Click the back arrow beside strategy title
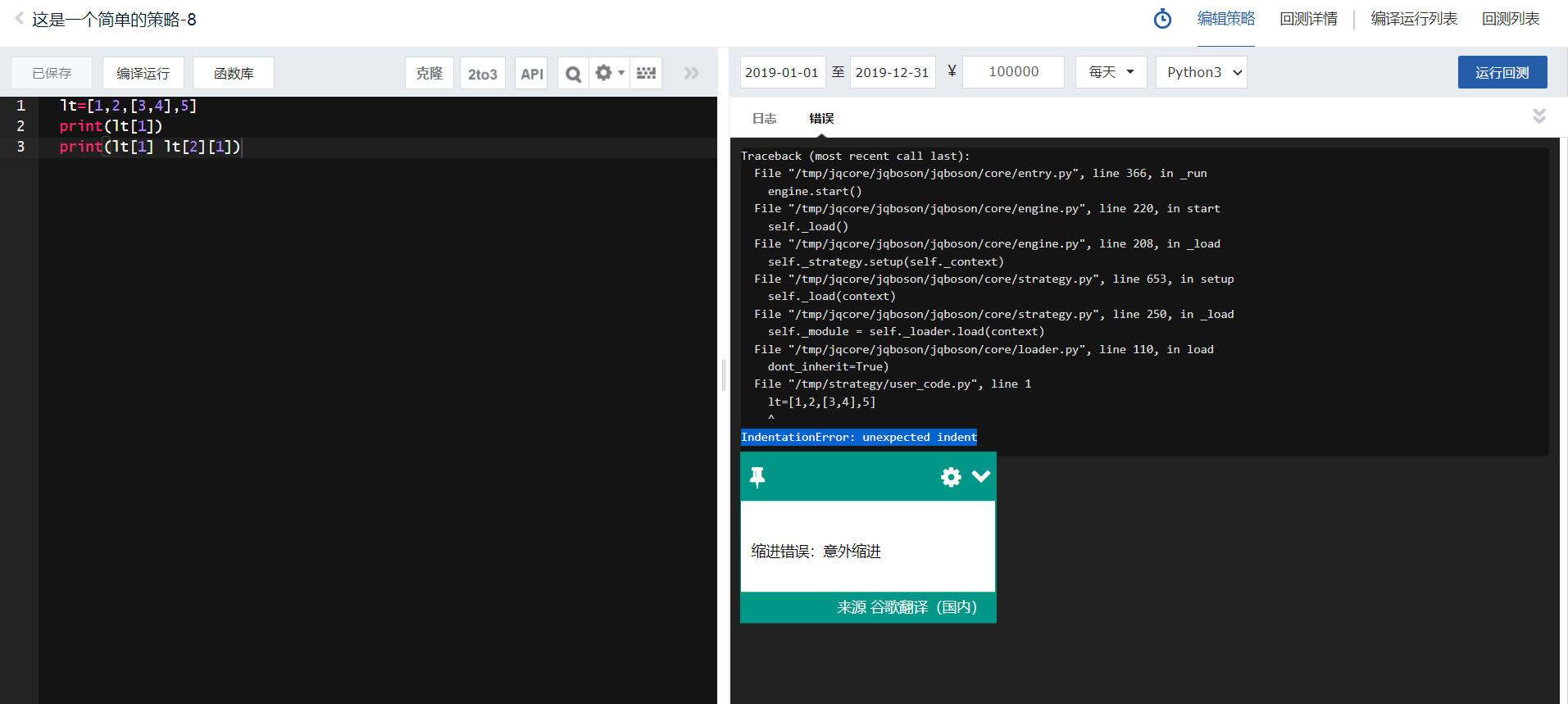Image resolution: width=1568 pixels, height=704 pixels. click(x=19, y=18)
